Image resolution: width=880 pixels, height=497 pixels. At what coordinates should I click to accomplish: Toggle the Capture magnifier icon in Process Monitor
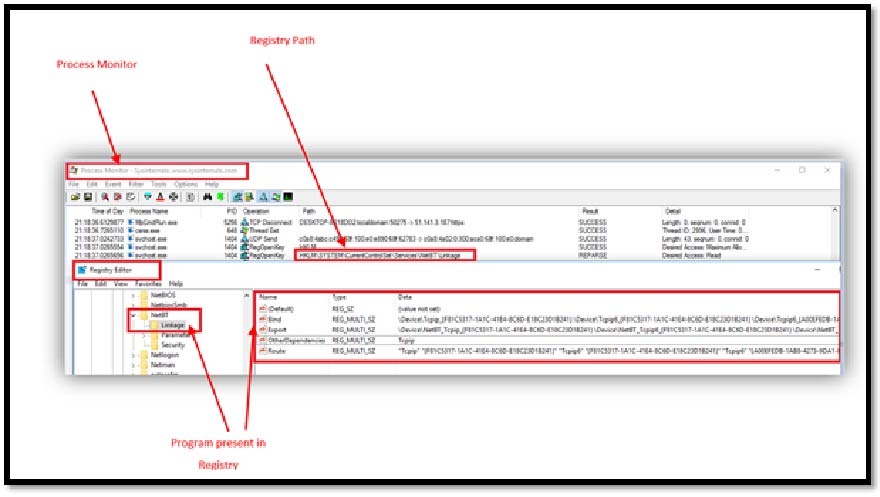[104, 197]
